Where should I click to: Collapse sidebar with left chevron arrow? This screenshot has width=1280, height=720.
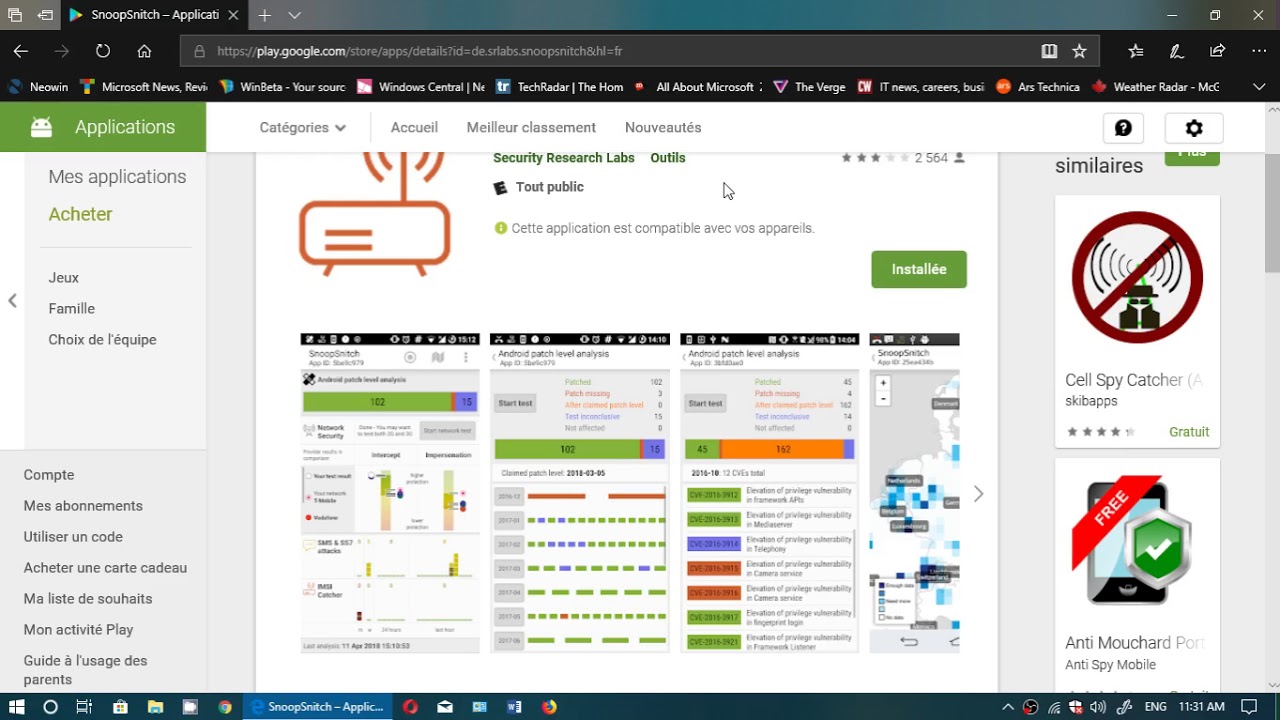12,300
